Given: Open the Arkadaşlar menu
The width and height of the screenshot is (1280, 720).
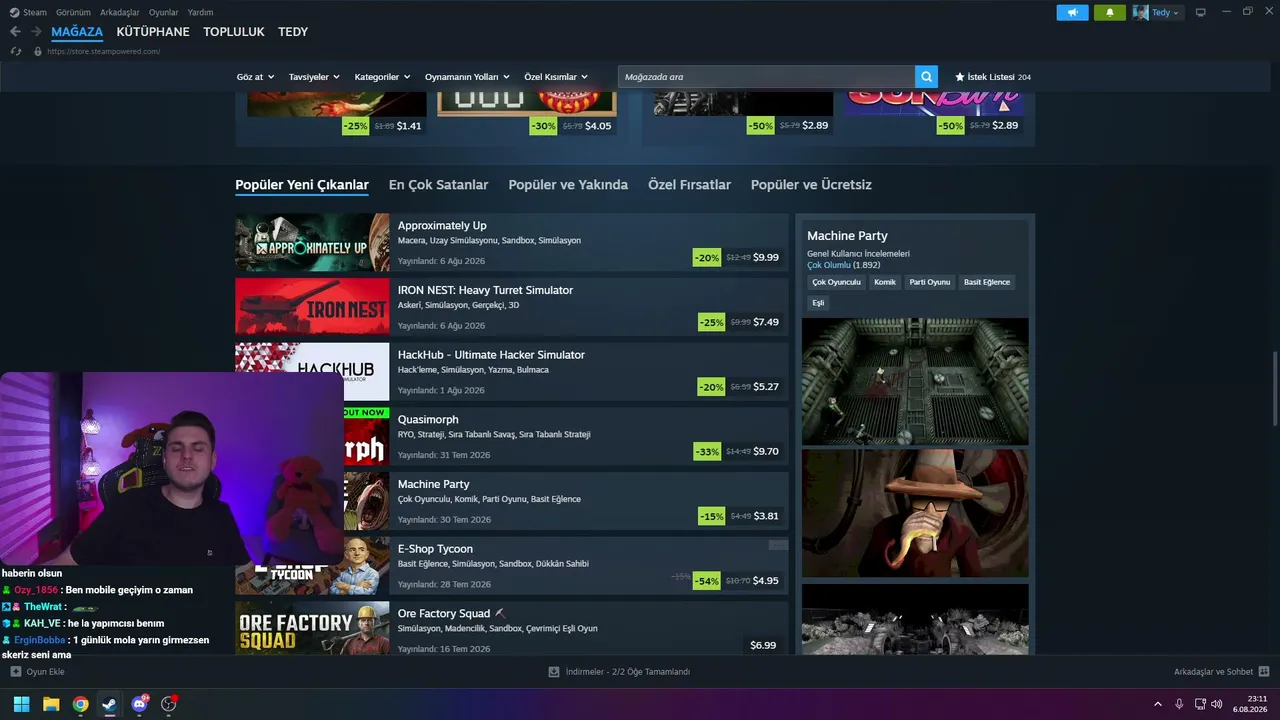Looking at the screenshot, I should click(x=120, y=12).
